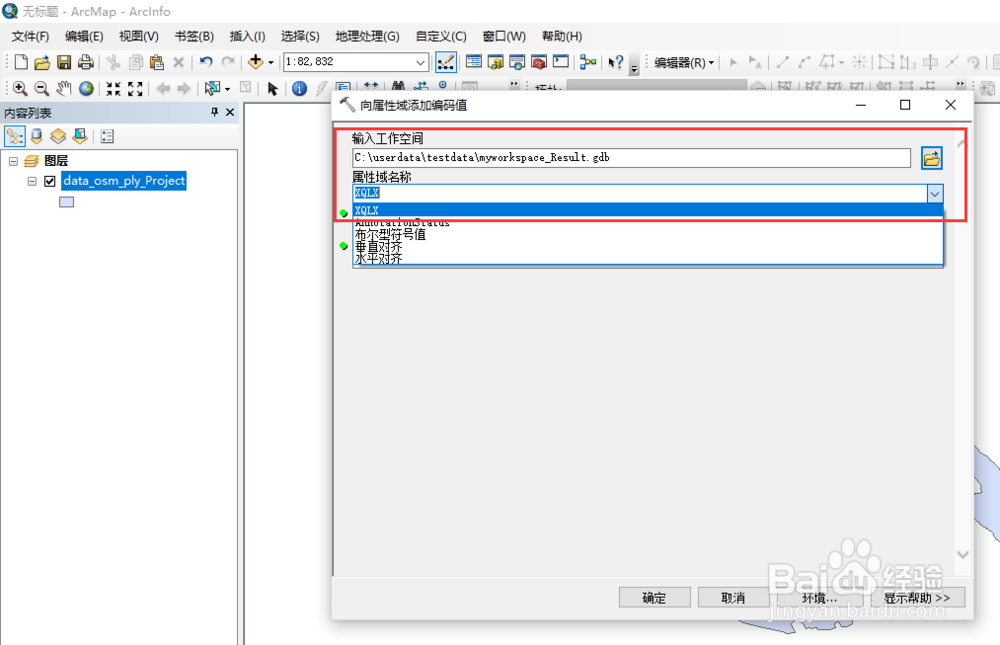
Task: Open the Search window icon
Action: click(517, 62)
